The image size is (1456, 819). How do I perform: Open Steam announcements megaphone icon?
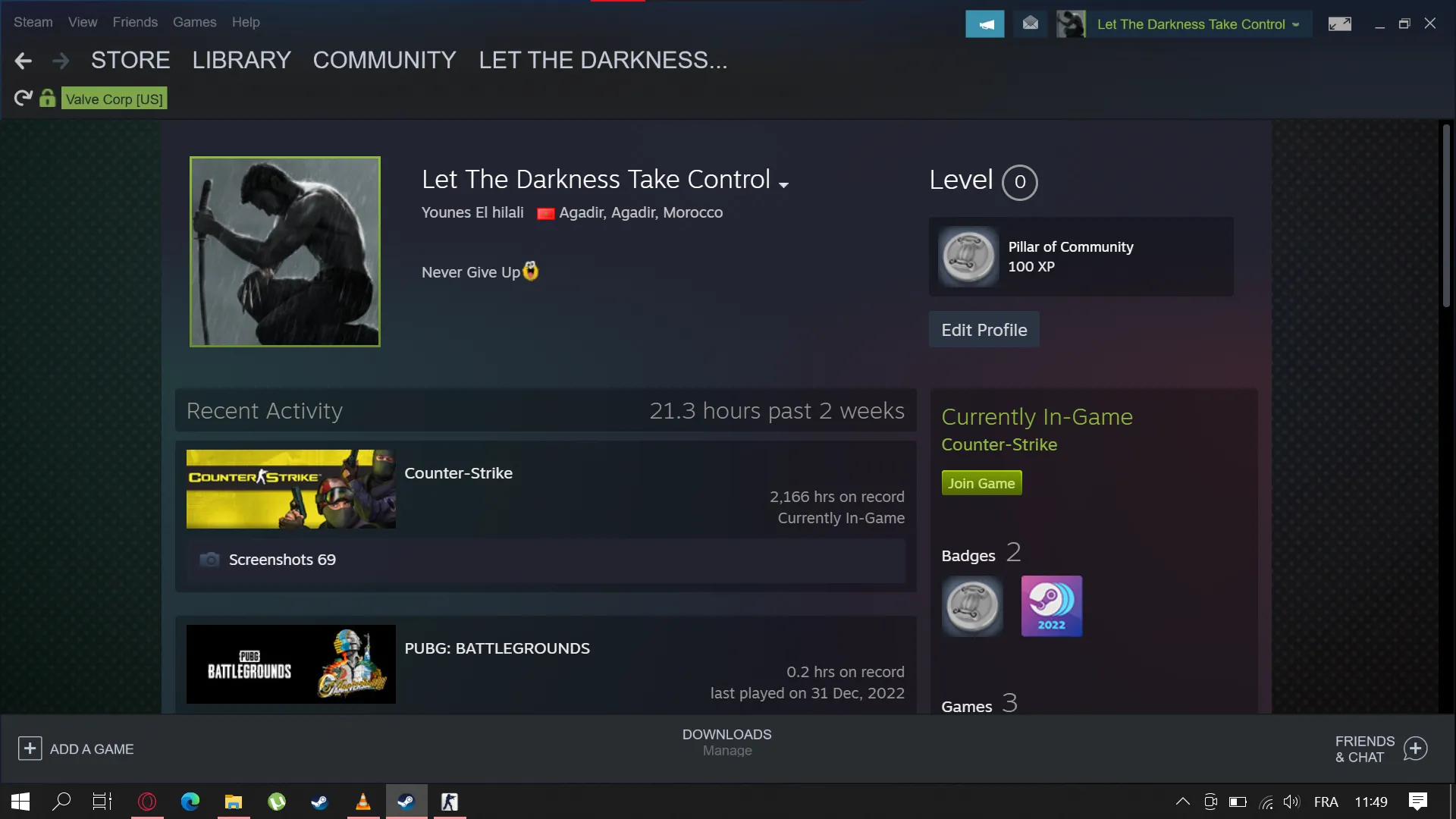tap(985, 24)
